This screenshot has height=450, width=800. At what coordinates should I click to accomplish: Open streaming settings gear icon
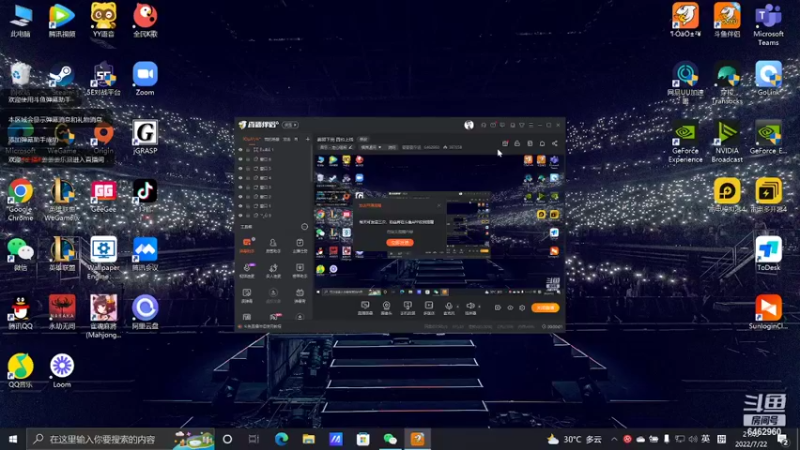[522, 308]
